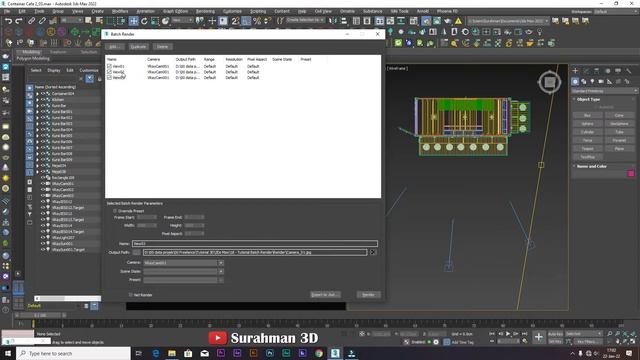The image size is (640, 360).
Task: Toggle visibility eye of VRayLight207
Action: (x=42, y=238)
